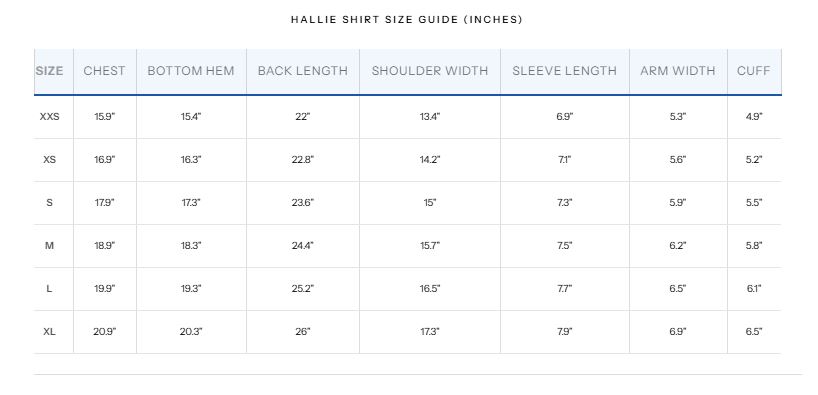This screenshot has width=818, height=395.
Task: Click the ARM WIDTH header
Action: pyautogui.click(x=678, y=71)
